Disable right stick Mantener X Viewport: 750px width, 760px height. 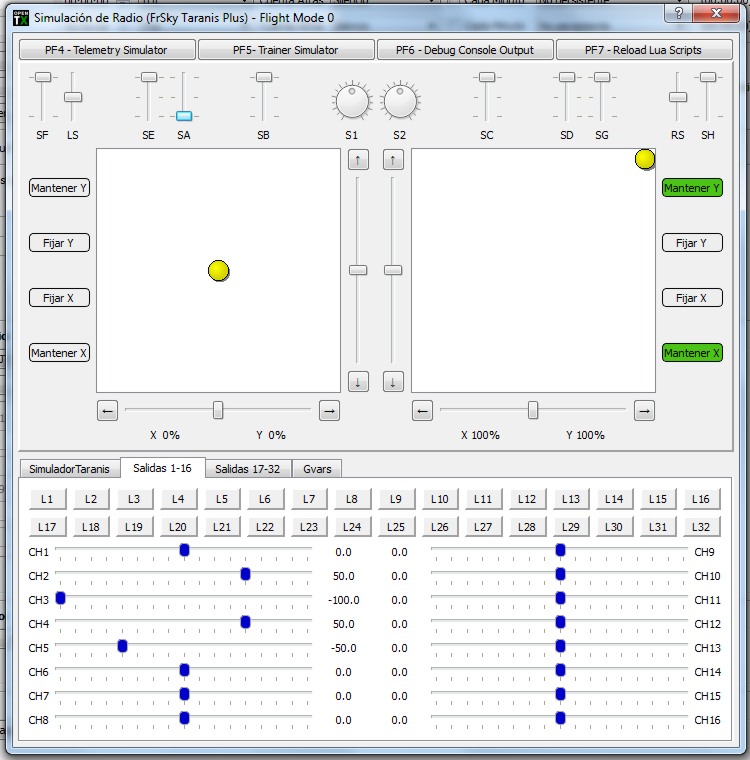click(x=692, y=353)
